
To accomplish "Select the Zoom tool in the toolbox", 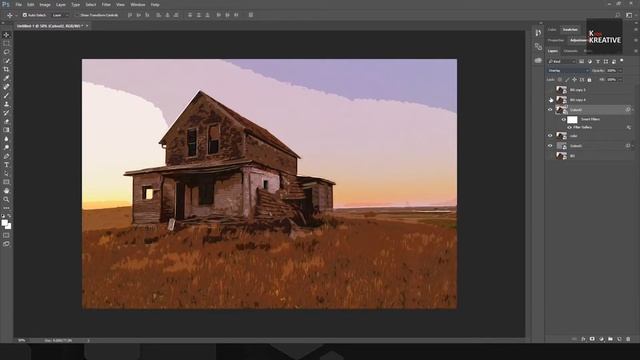I will [x=6, y=200].
